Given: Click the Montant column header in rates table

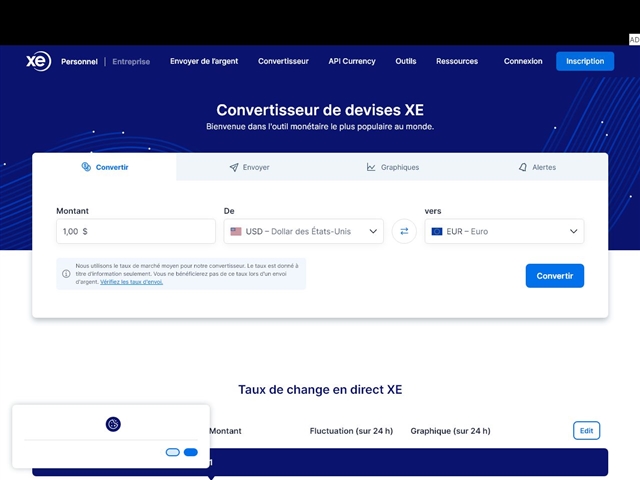Looking at the screenshot, I should click(225, 431).
